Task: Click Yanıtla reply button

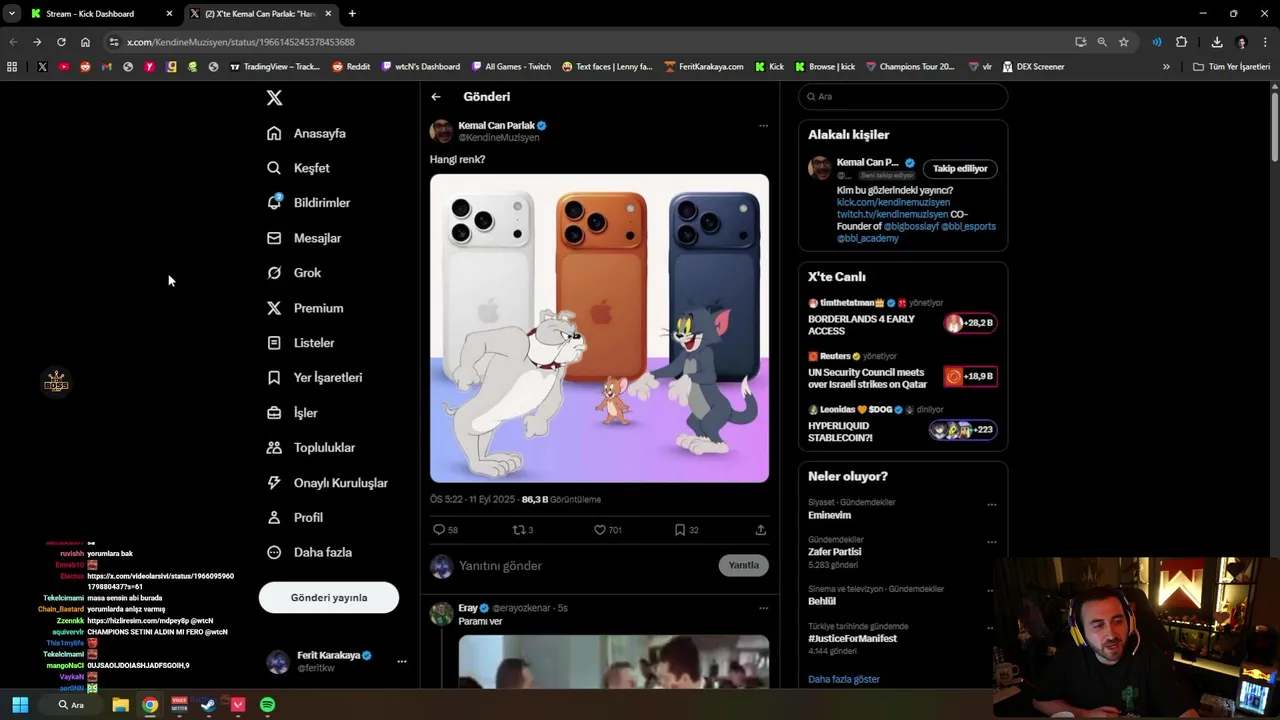Action: [x=743, y=565]
